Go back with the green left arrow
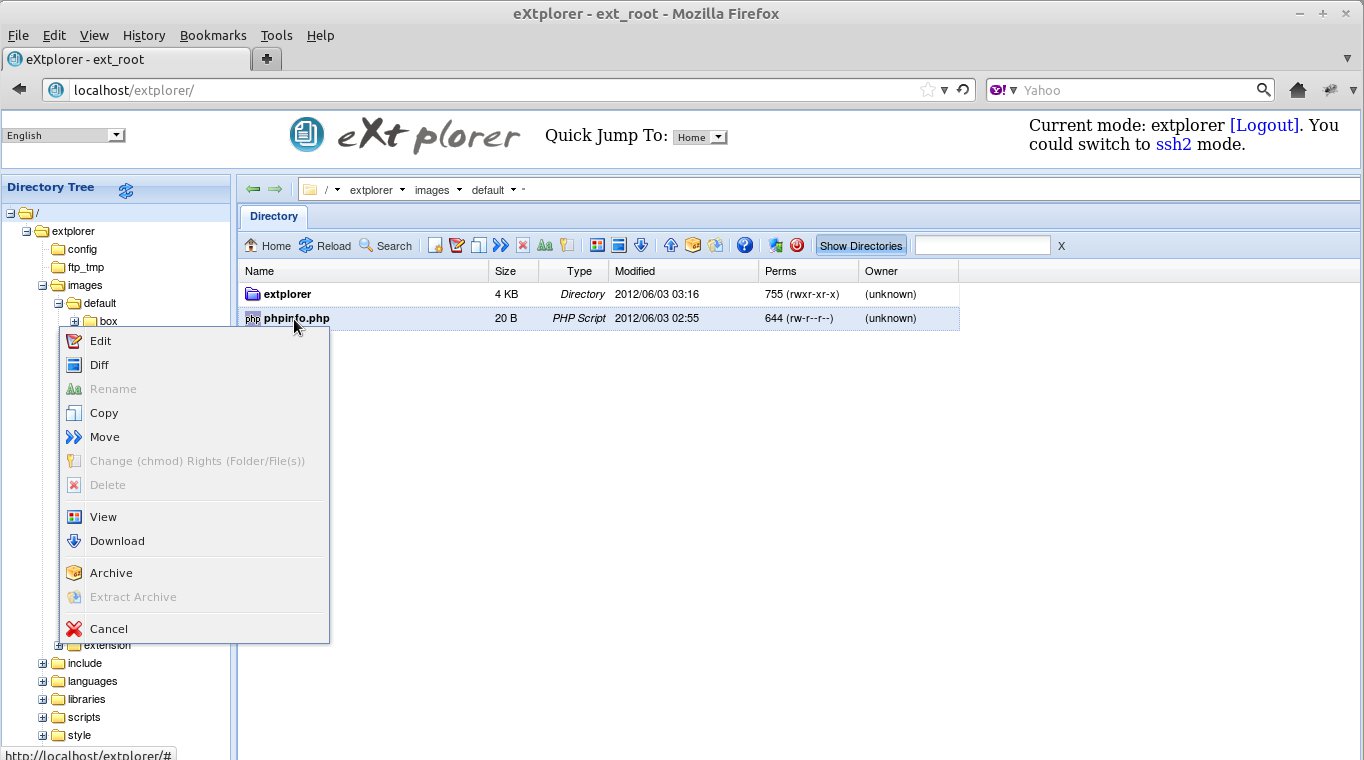1364x760 pixels. click(x=253, y=189)
